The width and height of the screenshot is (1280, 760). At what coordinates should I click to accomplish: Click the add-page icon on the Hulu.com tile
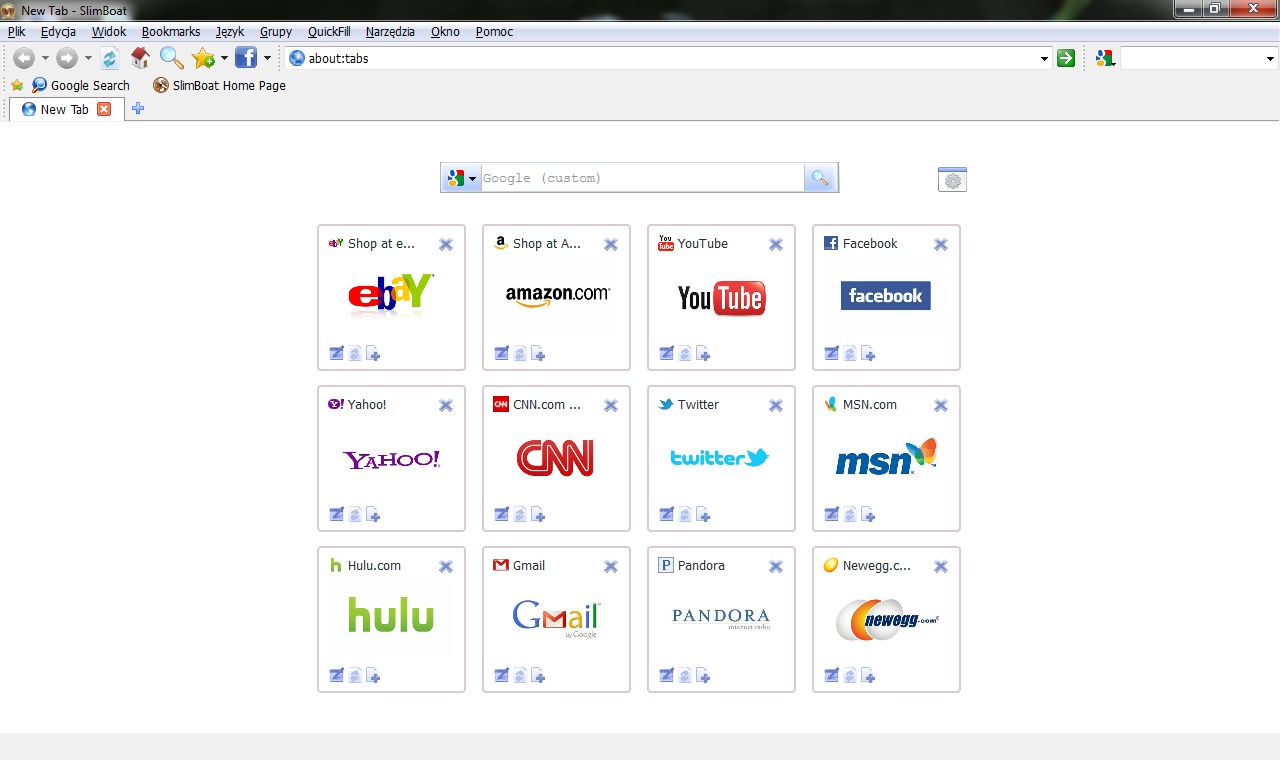[373, 675]
